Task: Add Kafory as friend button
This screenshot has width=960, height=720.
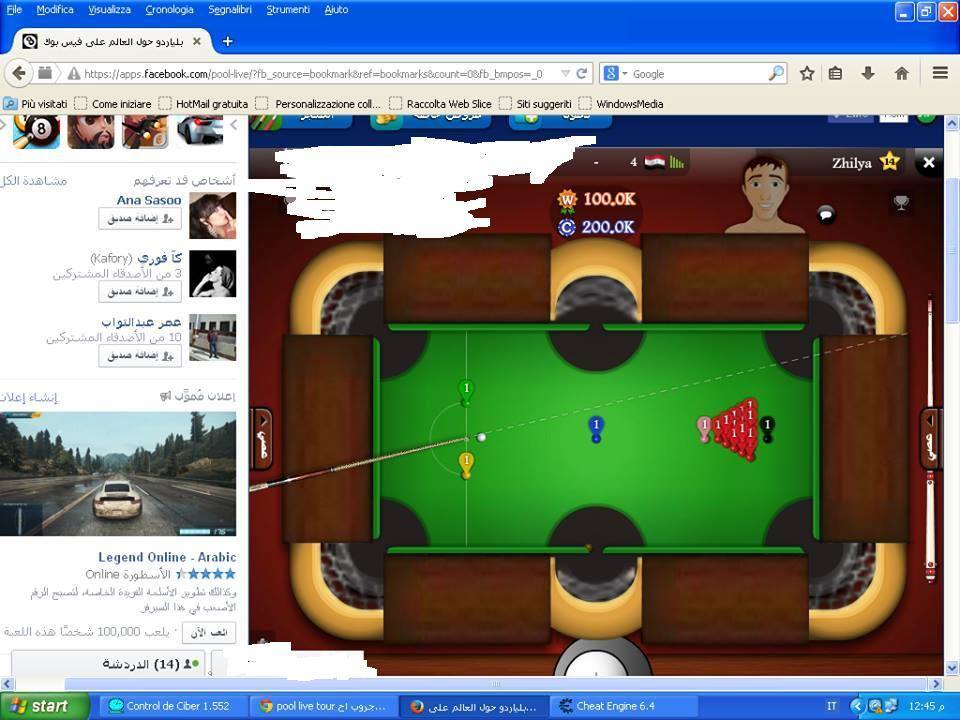Action: pos(140,291)
